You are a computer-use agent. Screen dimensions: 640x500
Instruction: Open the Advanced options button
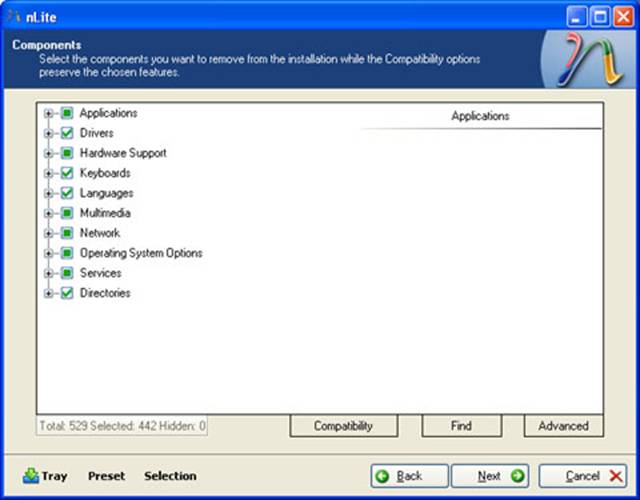coord(563,426)
